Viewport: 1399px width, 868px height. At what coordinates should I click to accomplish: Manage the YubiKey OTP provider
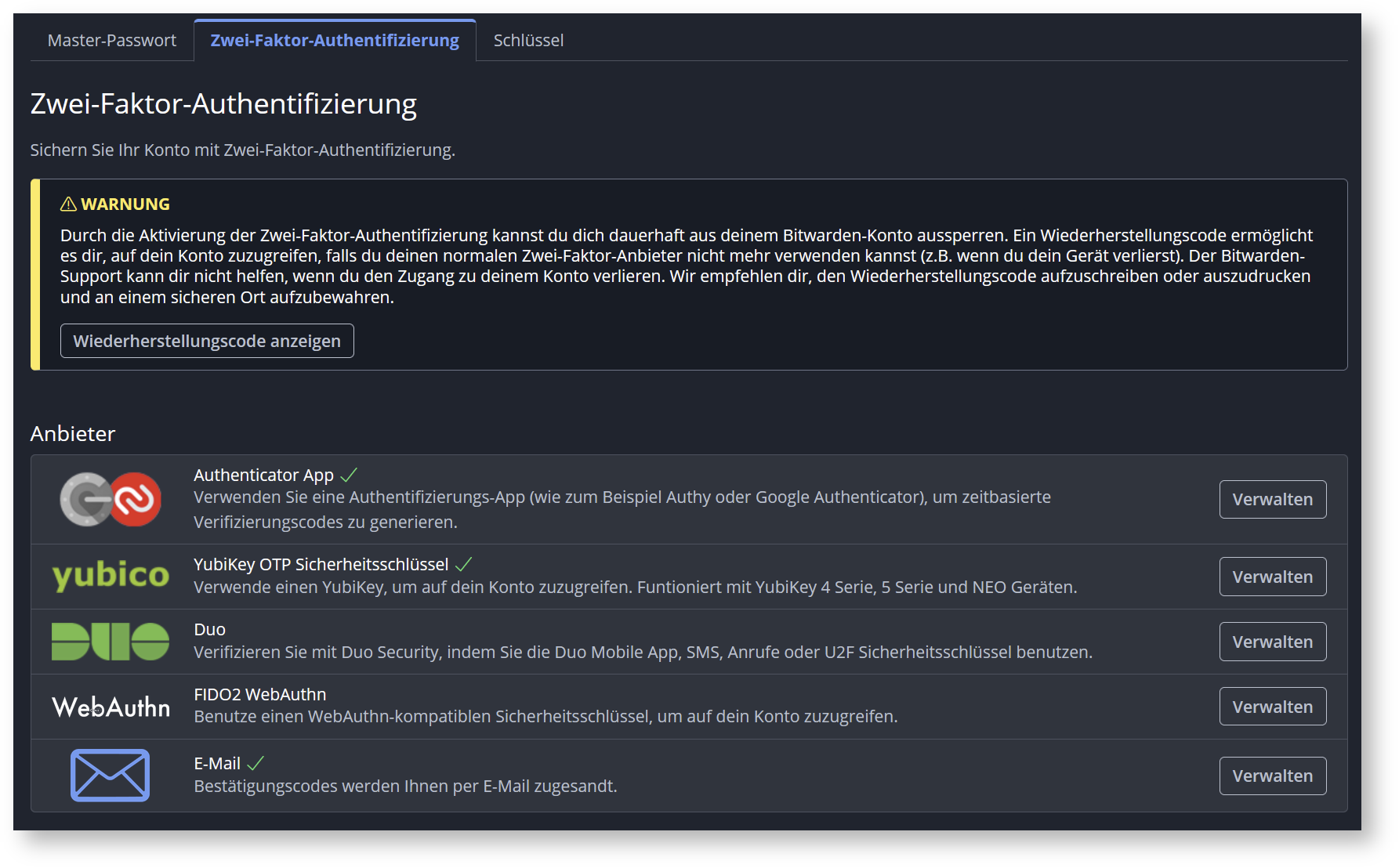point(1272,577)
